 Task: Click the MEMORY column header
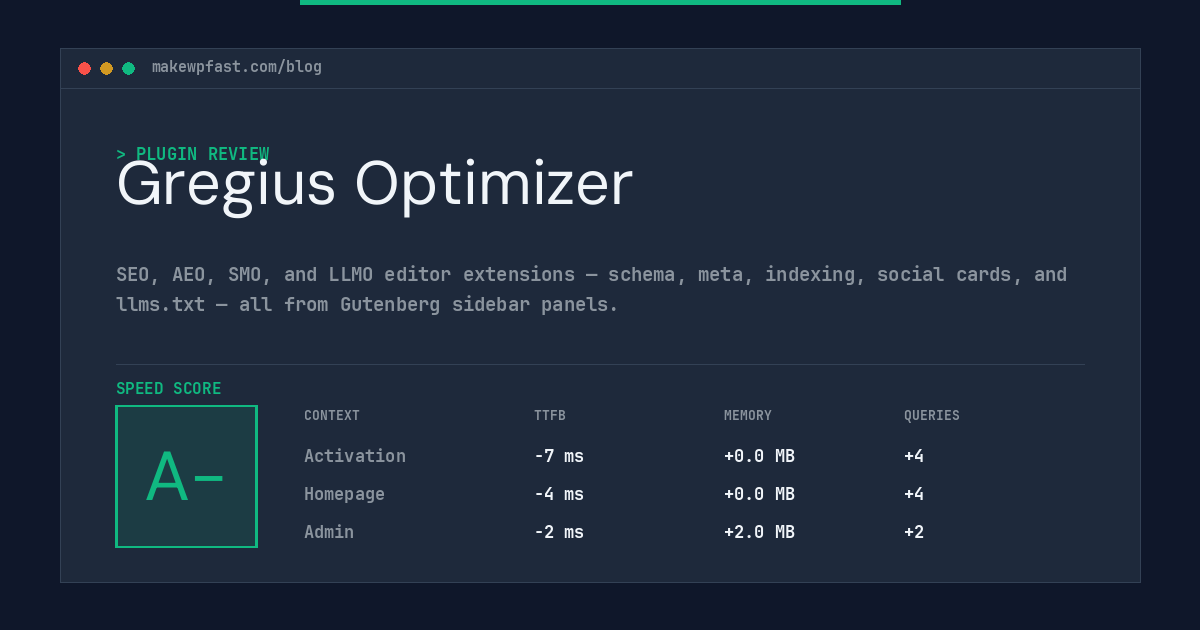pyautogui.click(x=748, y=416)
